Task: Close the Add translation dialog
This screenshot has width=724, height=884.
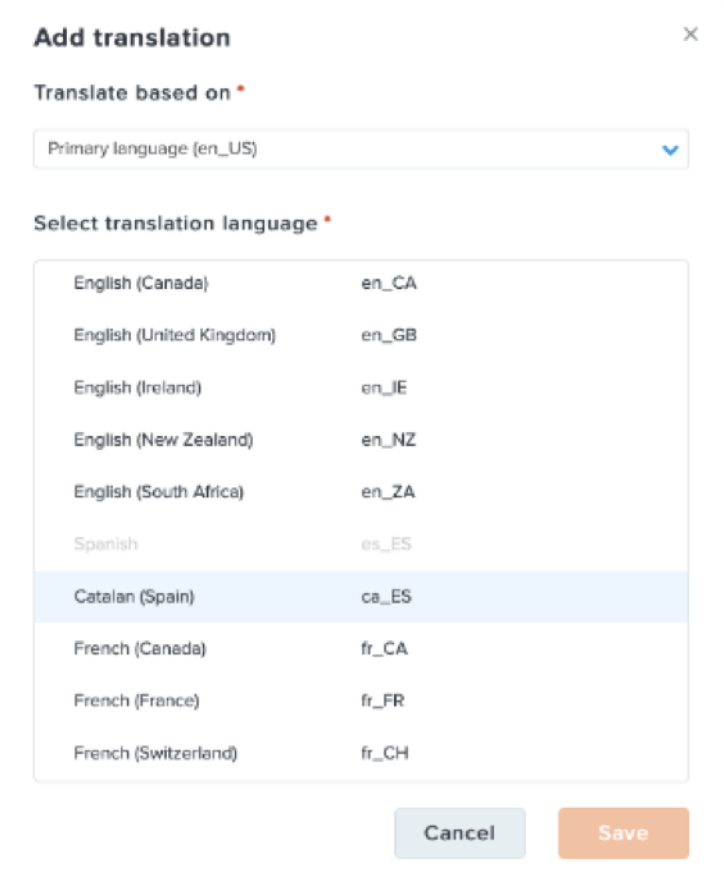Action: [x=690, y=35]
